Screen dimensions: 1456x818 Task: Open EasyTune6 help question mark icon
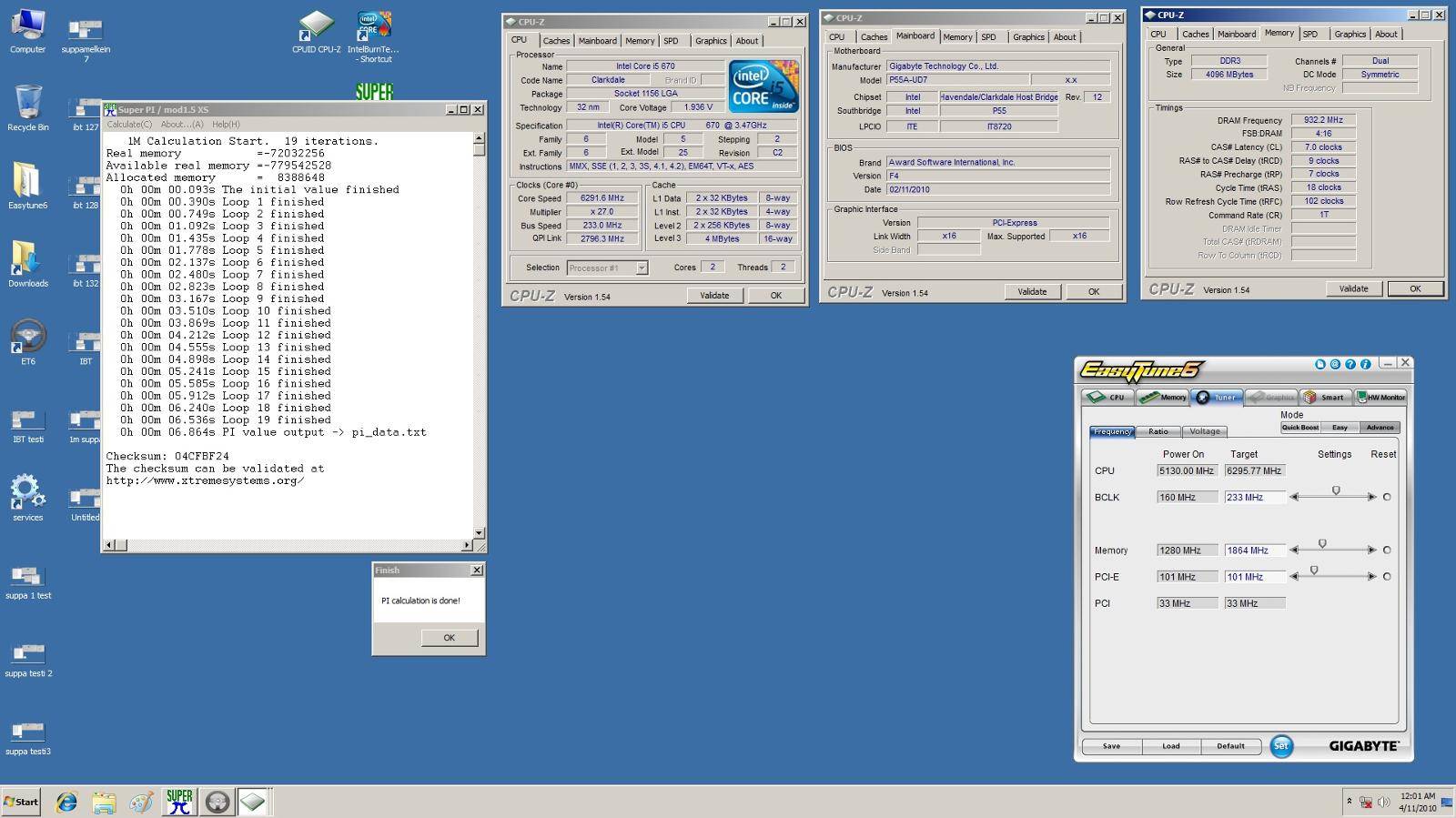(x=1350, y=364)
